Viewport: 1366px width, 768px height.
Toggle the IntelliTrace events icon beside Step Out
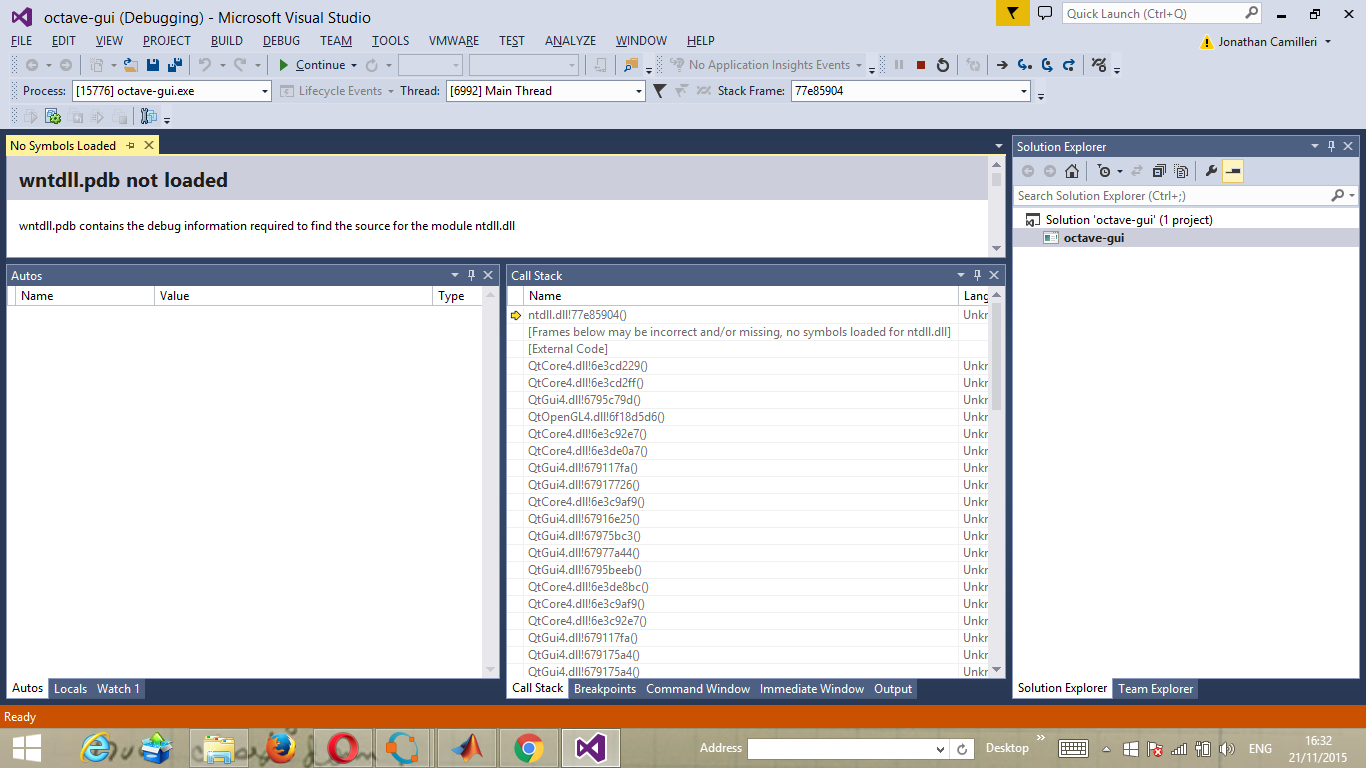click(1099, 65)
